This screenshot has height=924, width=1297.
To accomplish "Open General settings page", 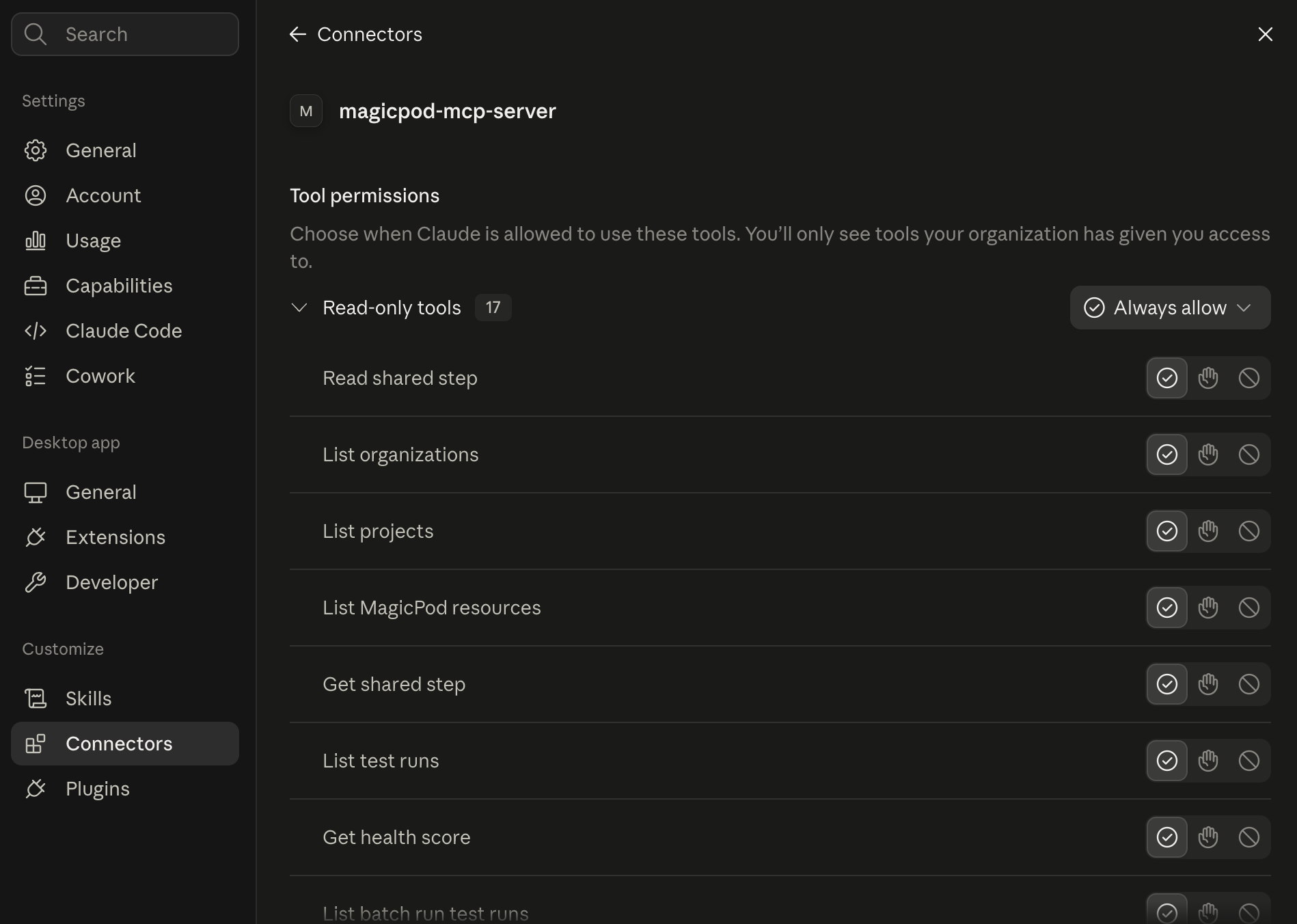I will 125,150.
